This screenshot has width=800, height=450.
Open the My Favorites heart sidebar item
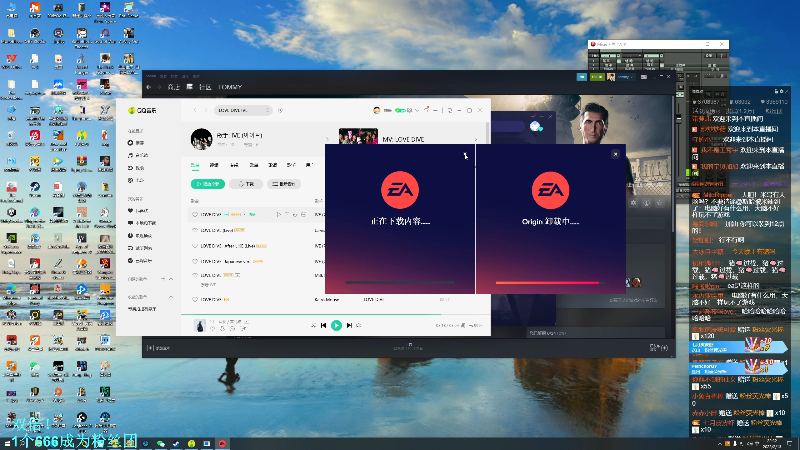tap(138, 211)
